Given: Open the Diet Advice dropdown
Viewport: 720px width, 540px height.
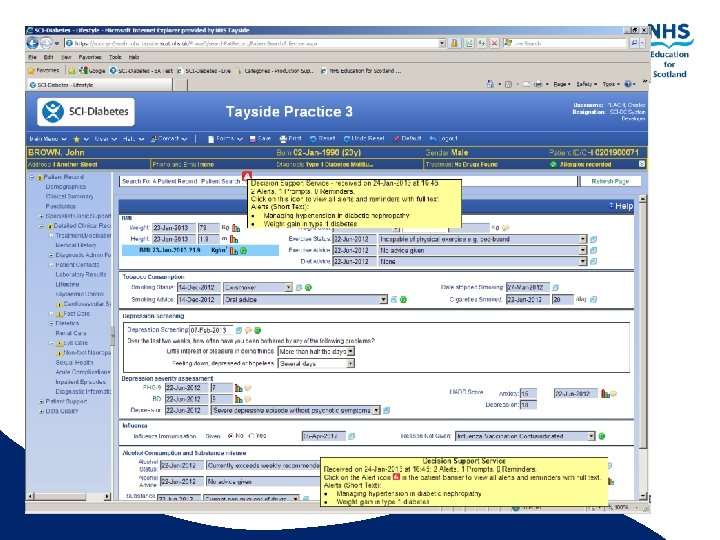Looking at the screenshot, I should (x=583, y=261).
